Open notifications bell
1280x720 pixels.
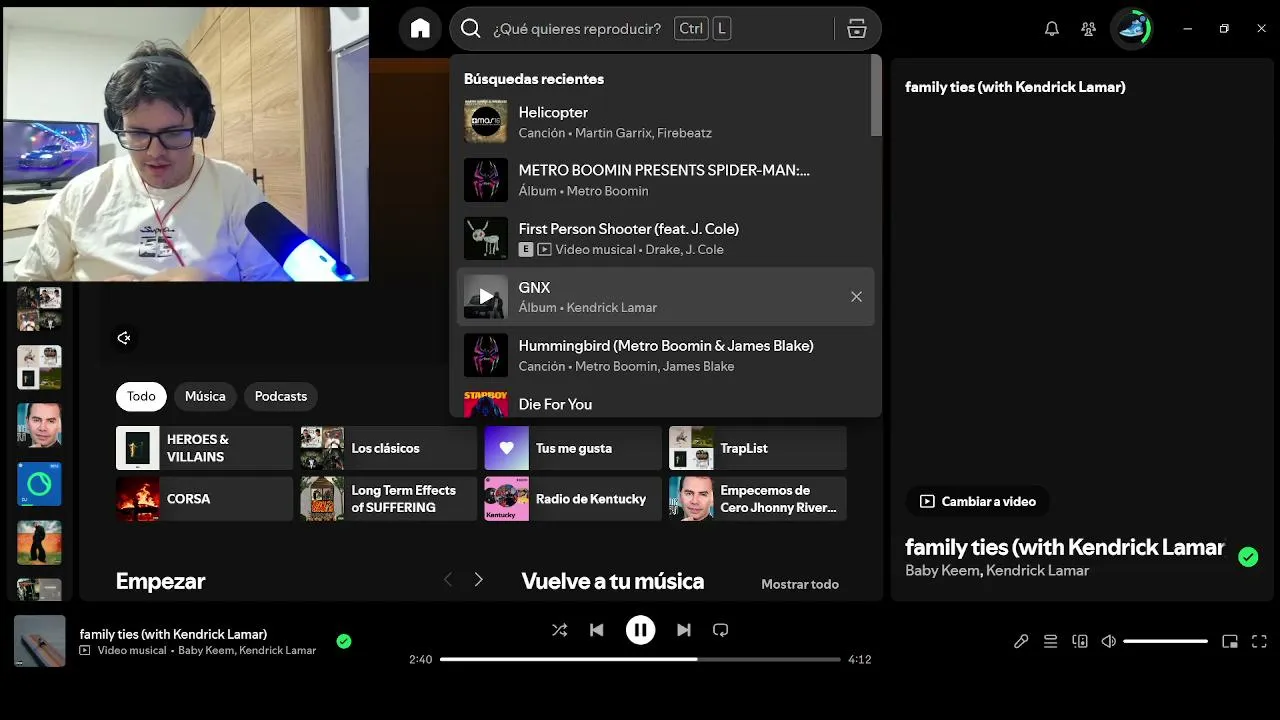point(1052,29)
